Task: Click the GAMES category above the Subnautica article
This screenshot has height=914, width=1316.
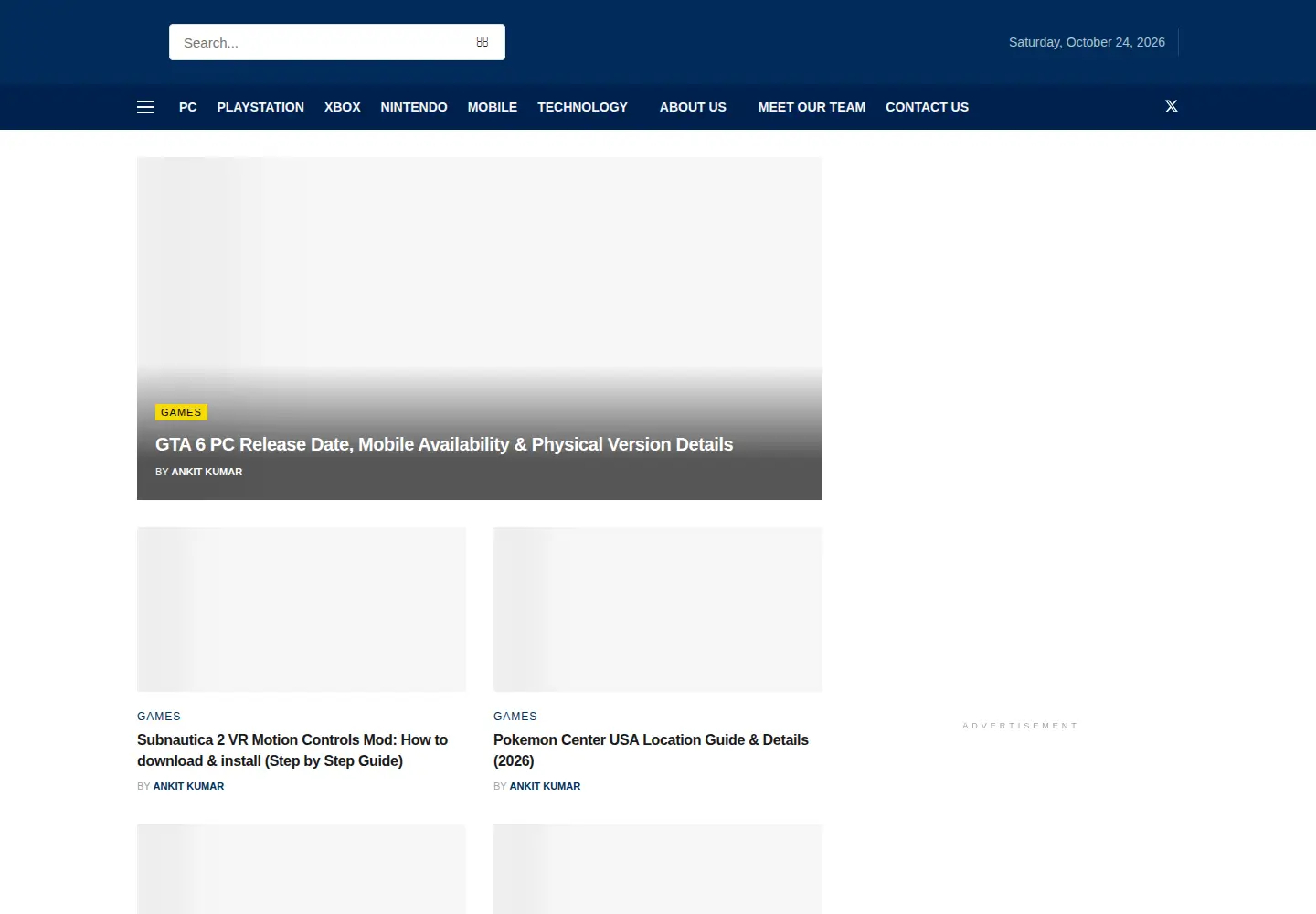Action: pos(159,717)
